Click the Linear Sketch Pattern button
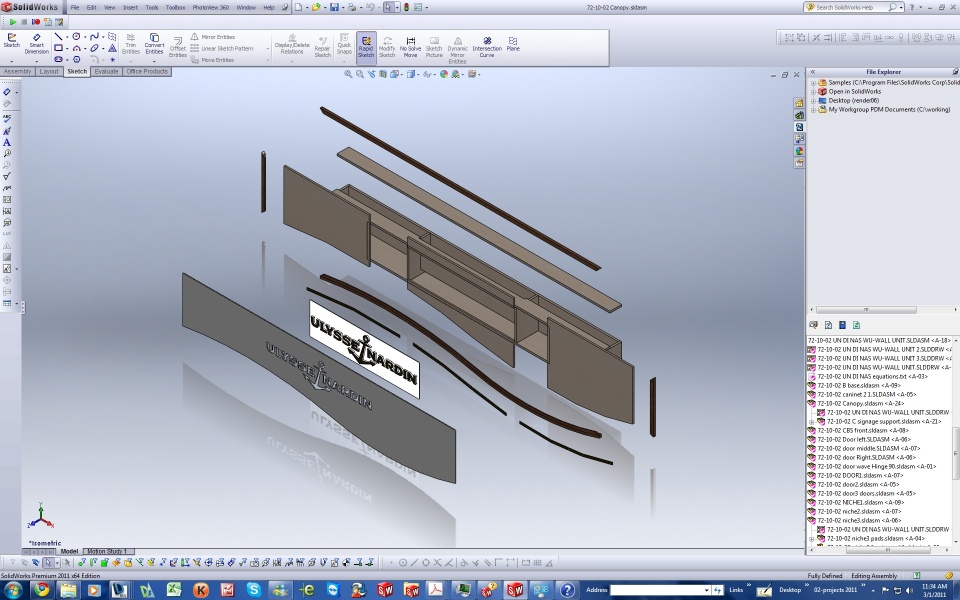 pos(222,48)
